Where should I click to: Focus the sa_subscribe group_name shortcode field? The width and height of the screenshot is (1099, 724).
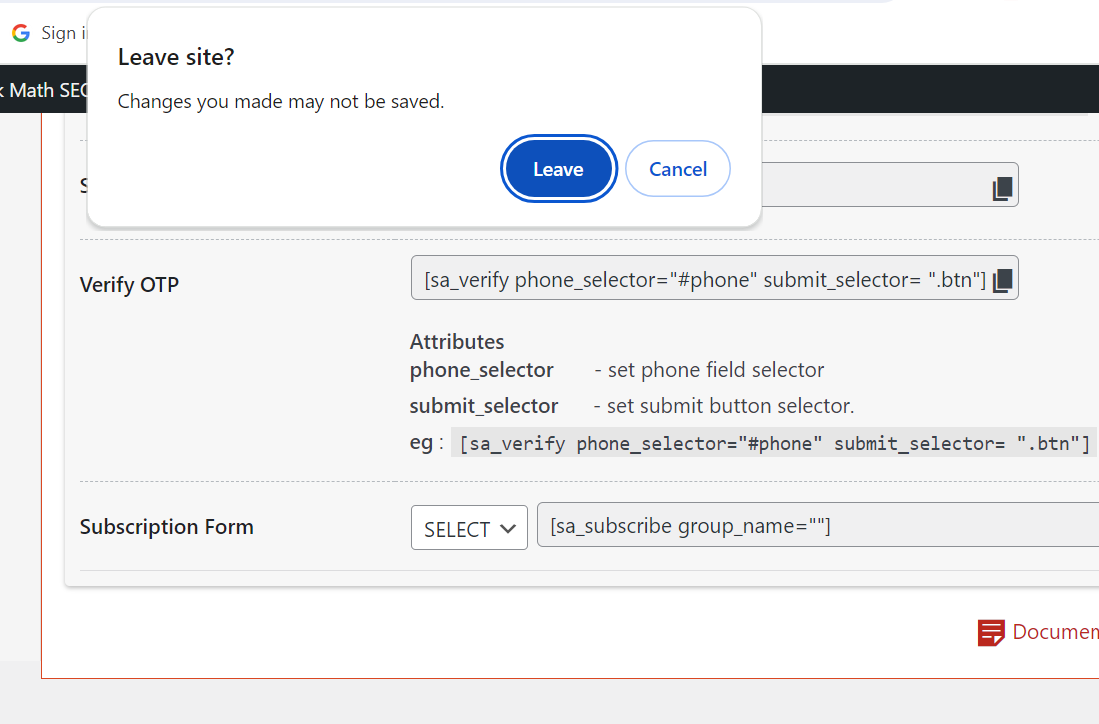coord(817,524)
